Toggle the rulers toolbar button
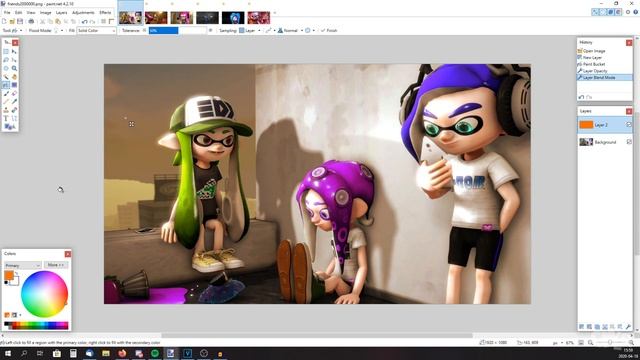The height and width of the screenshot is (360, 640). 111,21
